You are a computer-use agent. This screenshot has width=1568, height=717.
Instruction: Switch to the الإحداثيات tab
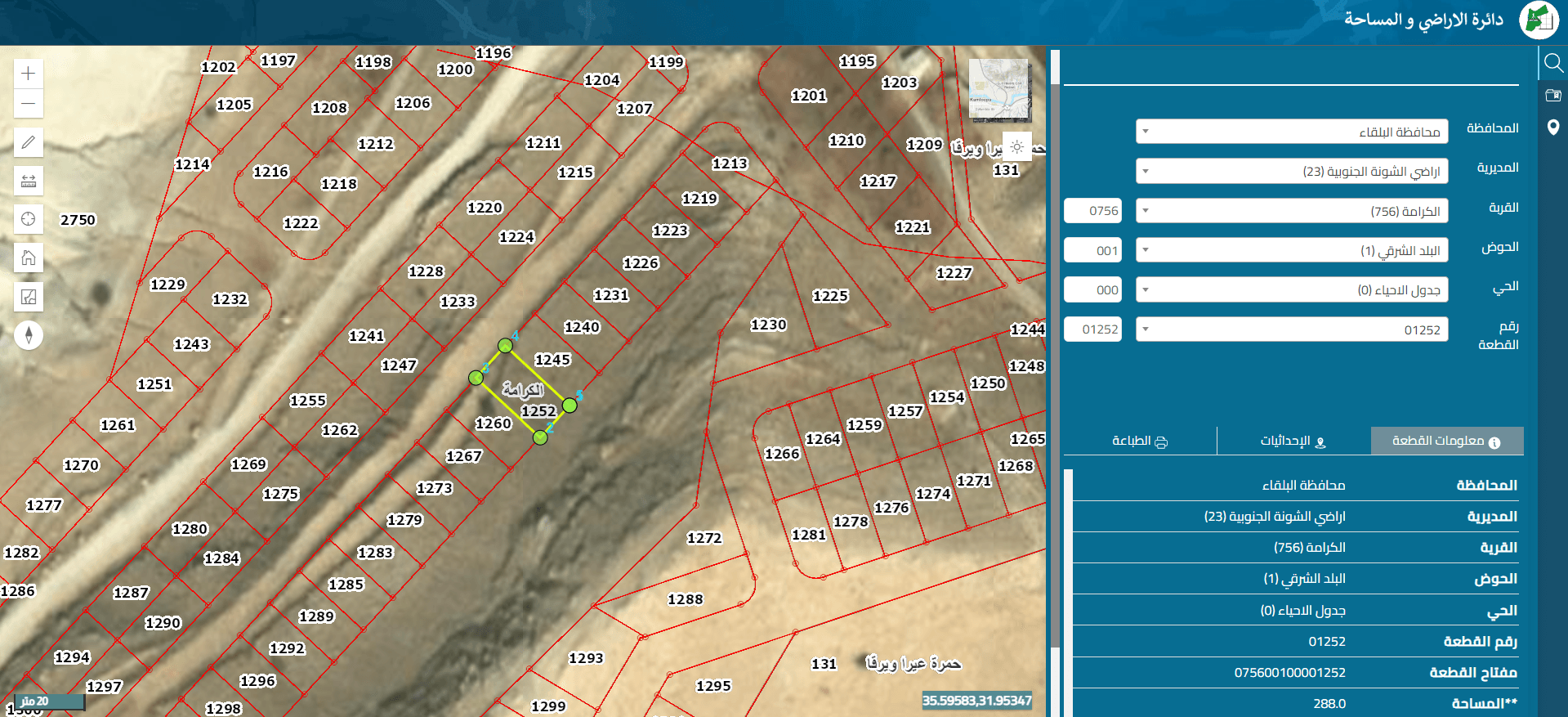coord(1293,441)
